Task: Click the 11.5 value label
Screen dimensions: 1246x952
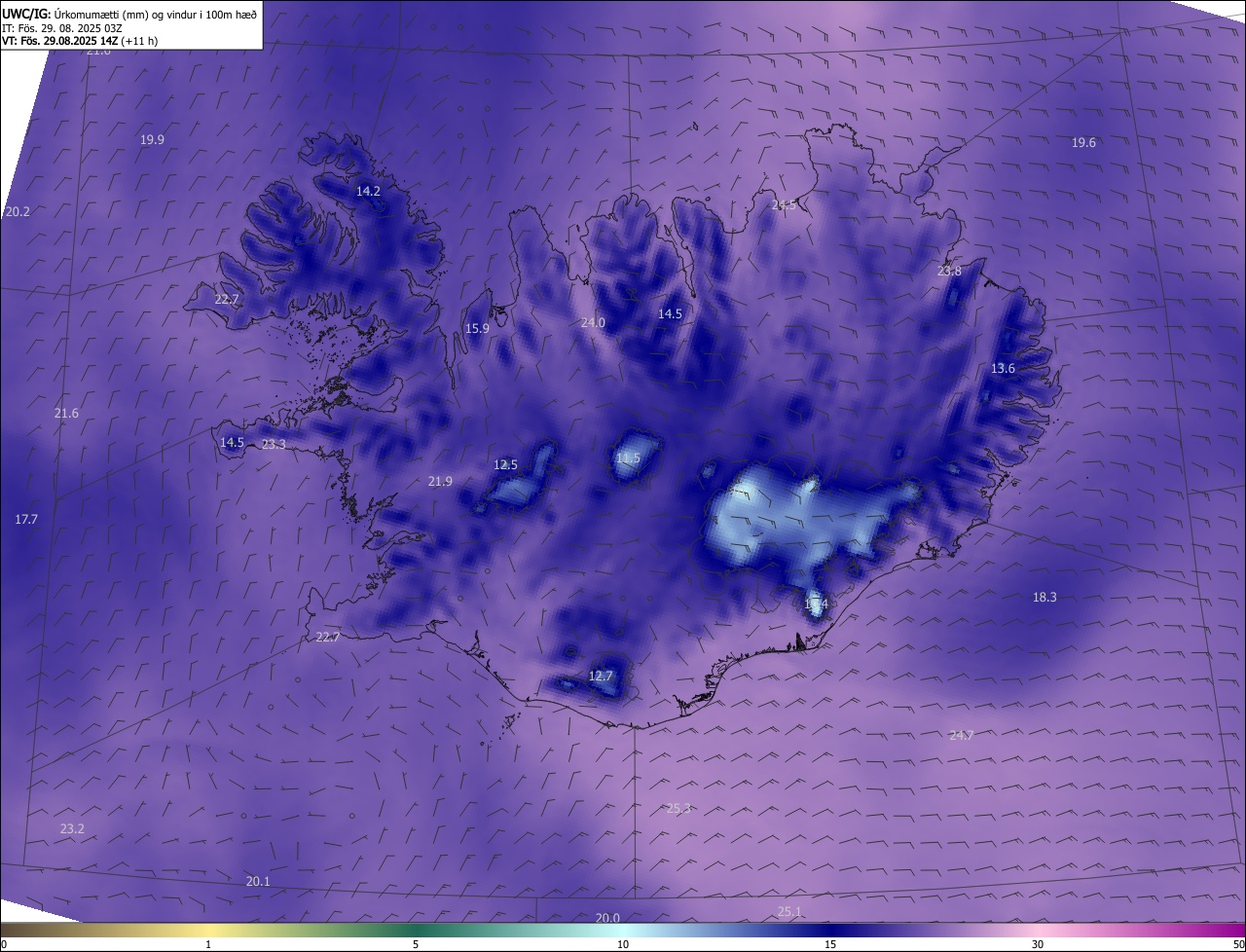Action: 629,458
